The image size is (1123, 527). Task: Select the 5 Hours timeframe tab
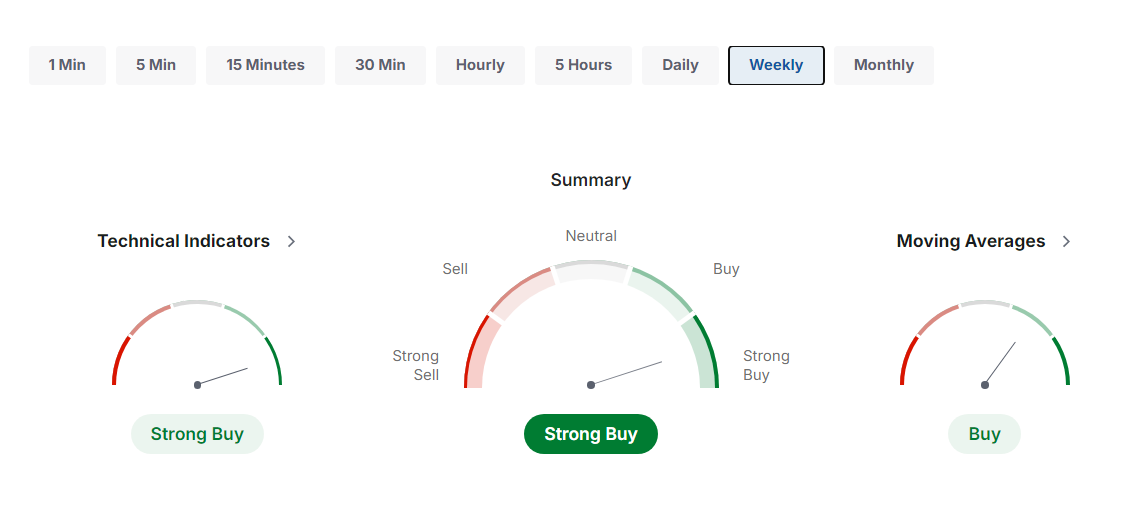[x=583, y=65]
